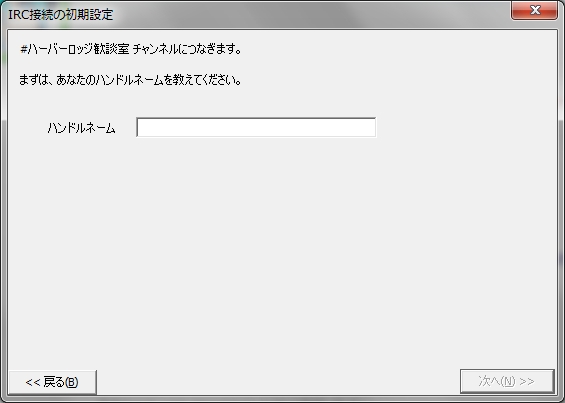Select the red X icon in title bar
This screenshot has width=565, height=403.
coord(535,10)
